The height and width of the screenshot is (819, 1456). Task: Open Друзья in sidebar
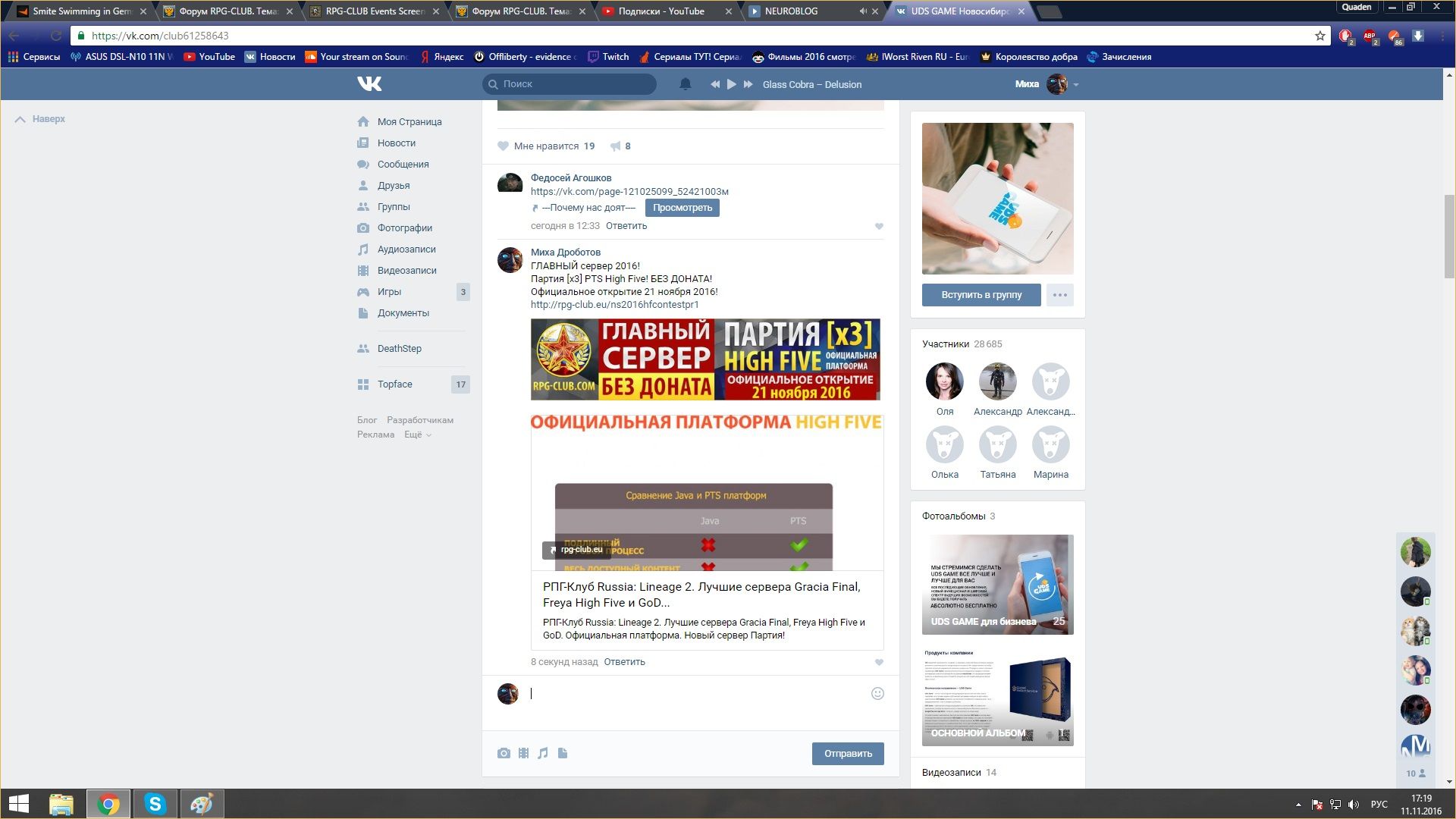[394, 185]
